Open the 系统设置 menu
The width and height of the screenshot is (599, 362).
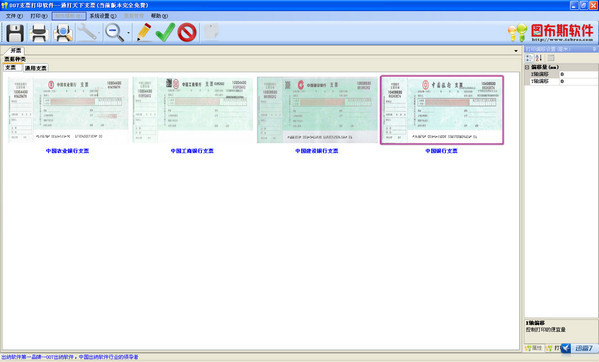103,16
